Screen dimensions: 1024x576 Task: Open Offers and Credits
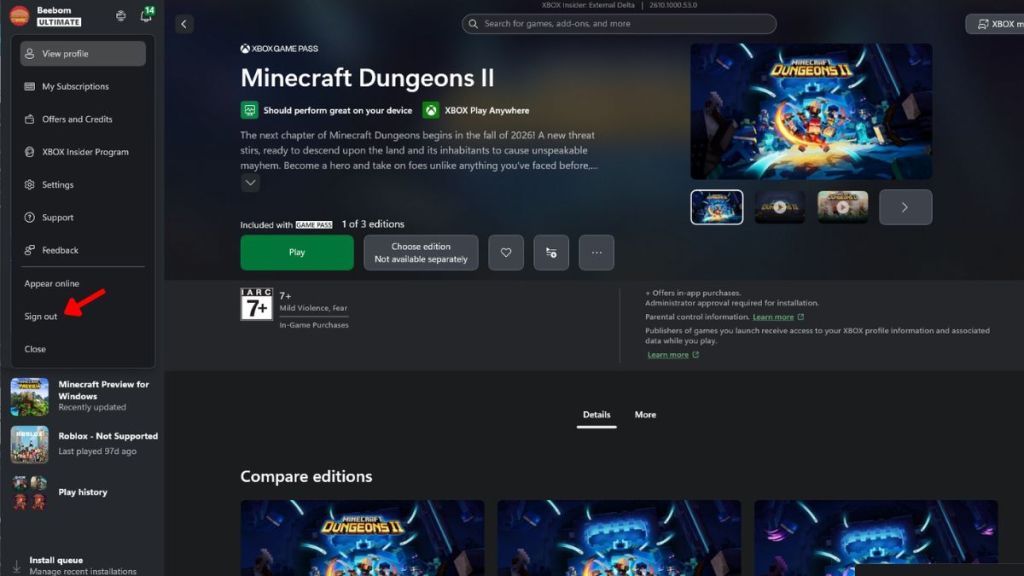[x=83, y=119]
